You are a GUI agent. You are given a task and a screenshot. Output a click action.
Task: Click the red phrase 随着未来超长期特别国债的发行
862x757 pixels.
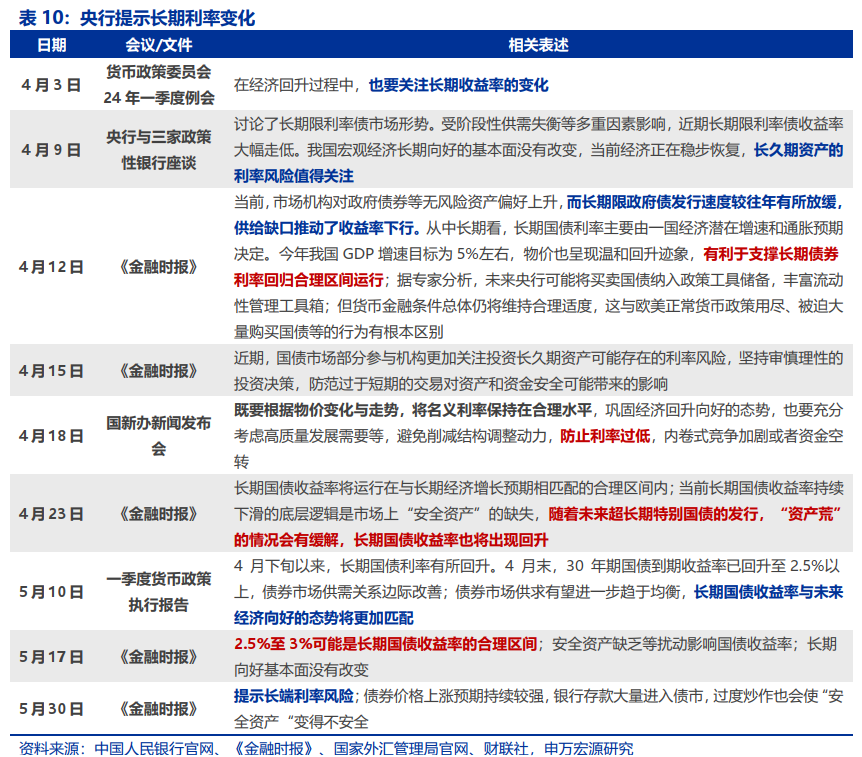[x=654, y=514]
